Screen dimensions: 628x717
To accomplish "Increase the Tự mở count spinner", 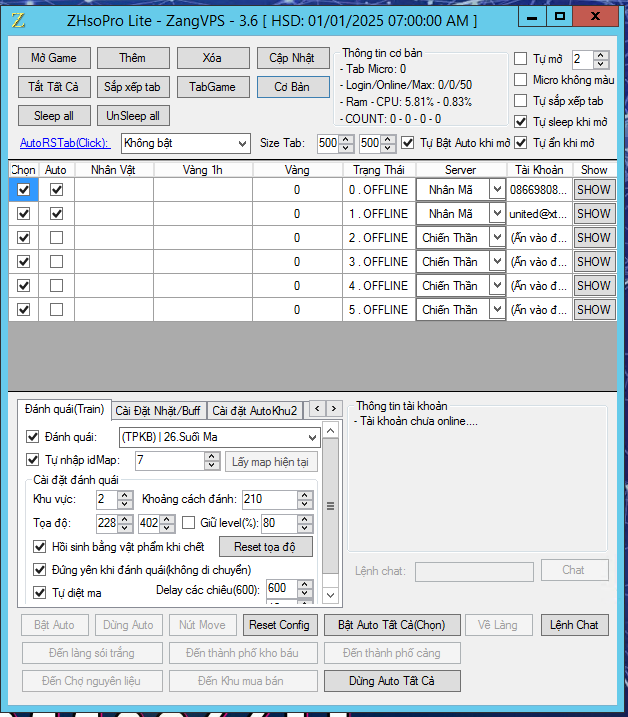I will (x=600, y=55).
